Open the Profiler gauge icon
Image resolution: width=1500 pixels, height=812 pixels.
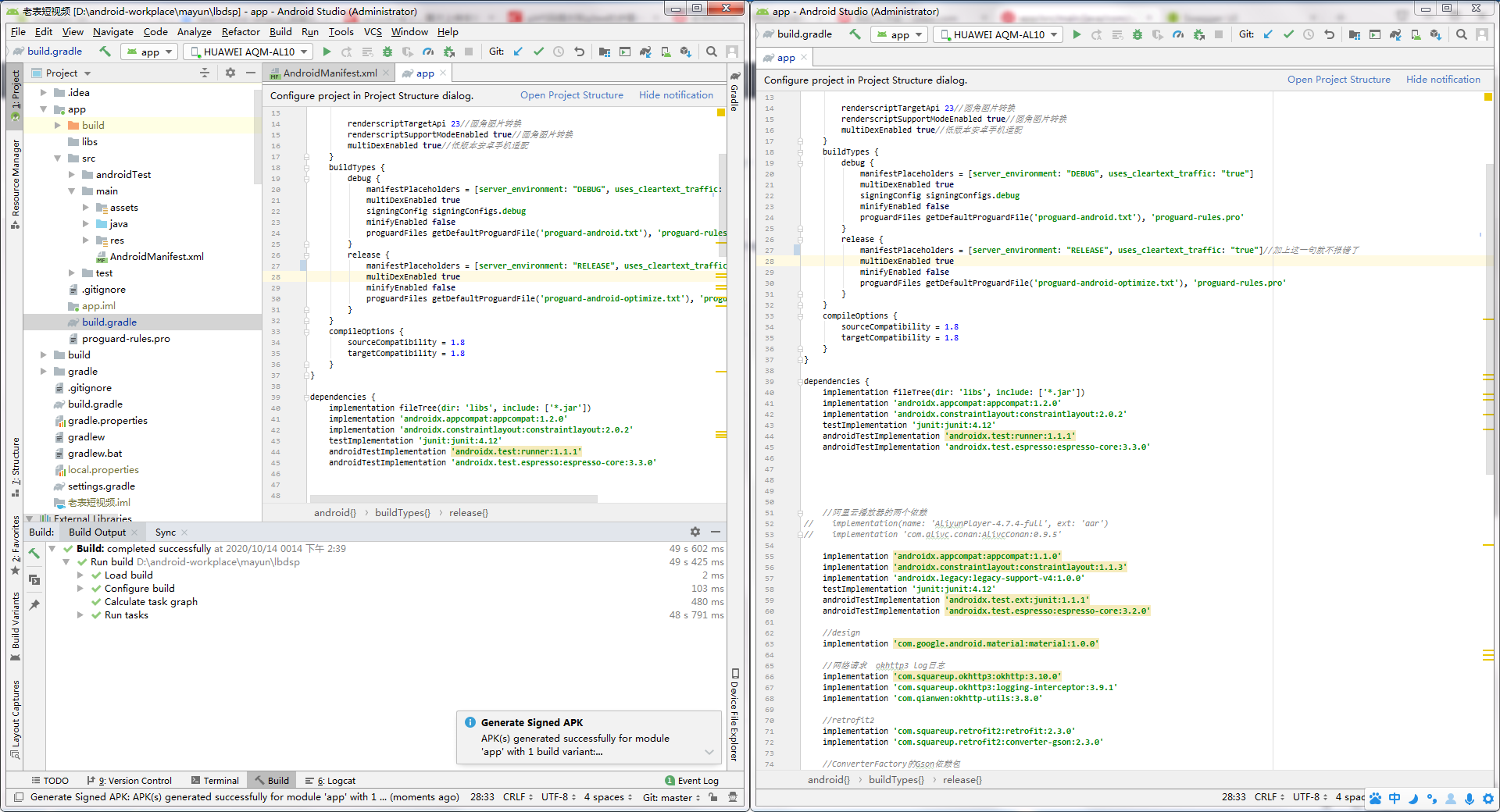[429, 52]
